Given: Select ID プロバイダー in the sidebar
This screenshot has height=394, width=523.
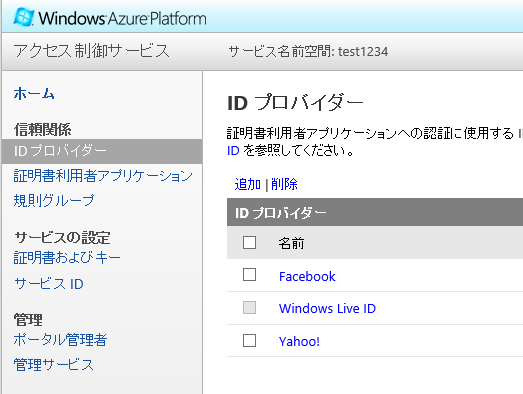Looking at the screenshot, I should (102, 151).
